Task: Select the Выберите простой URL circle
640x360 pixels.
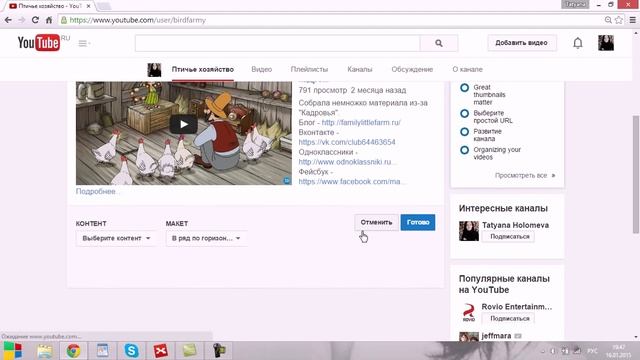Action: [464, 113]
